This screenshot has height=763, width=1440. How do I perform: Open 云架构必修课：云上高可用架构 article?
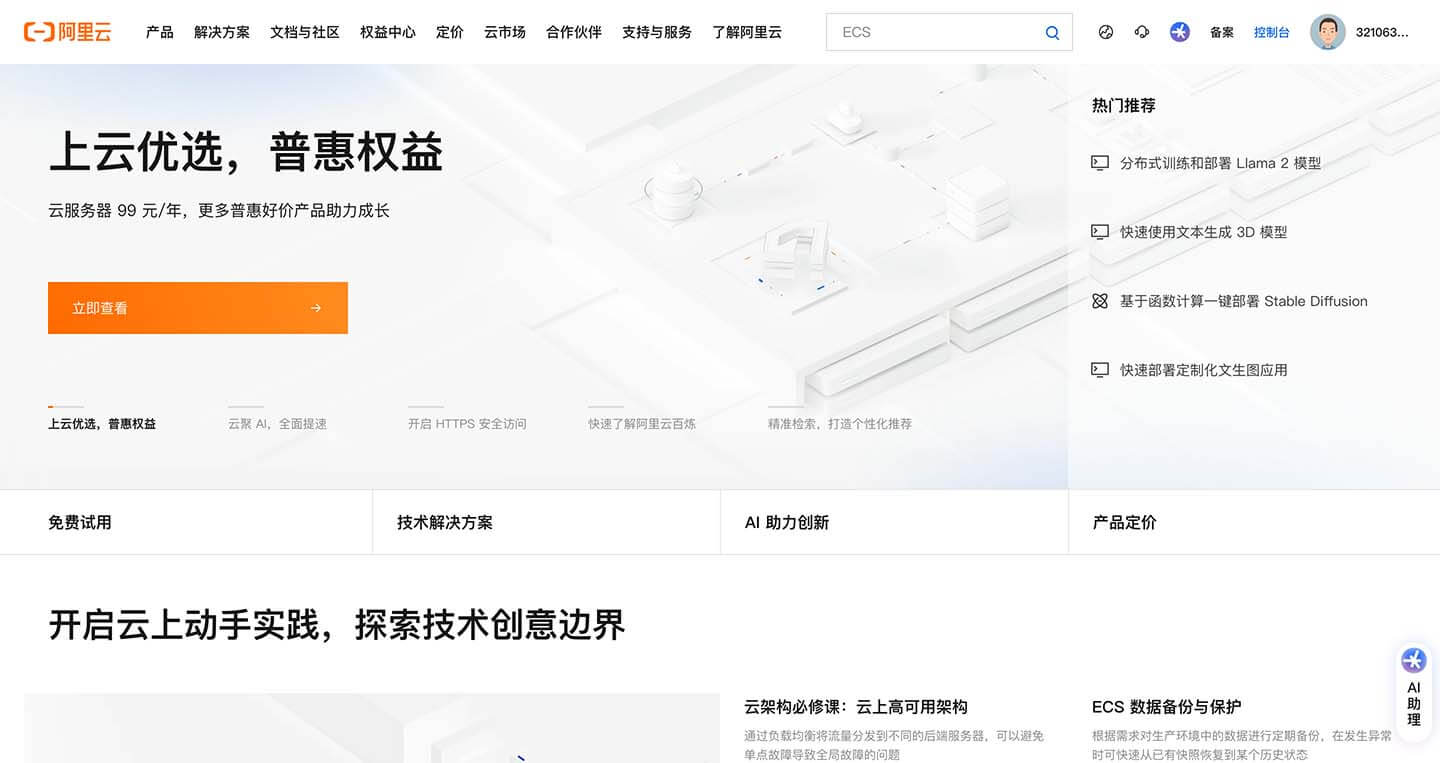click(x=855, y=707)
